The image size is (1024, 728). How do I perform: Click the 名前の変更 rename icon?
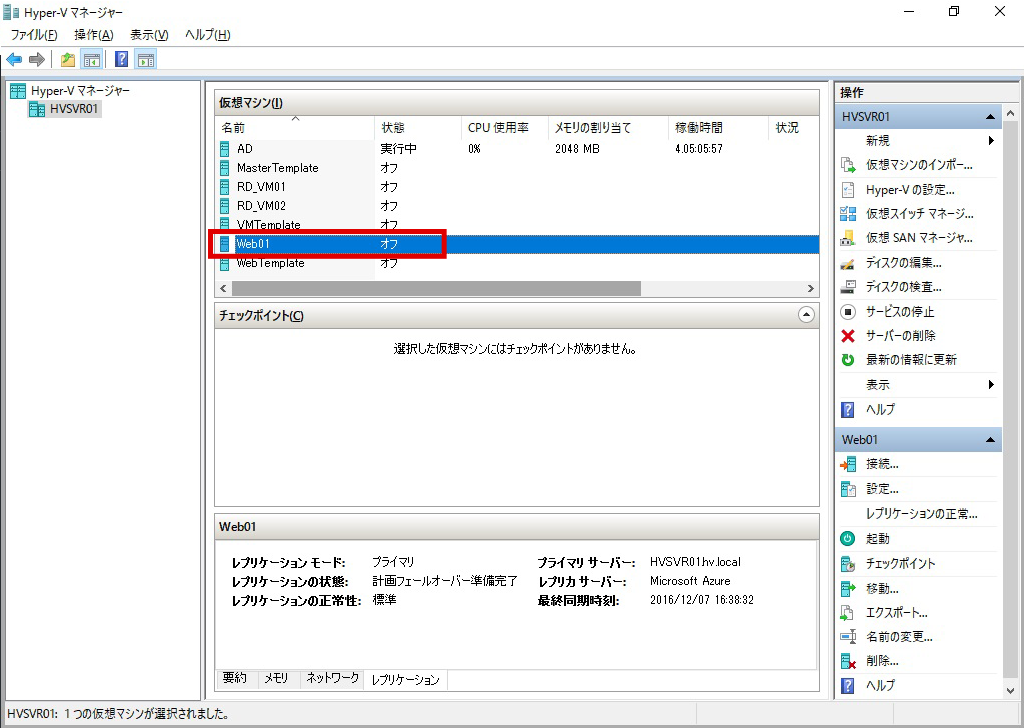pyautogui.click(x=848, y=637)
